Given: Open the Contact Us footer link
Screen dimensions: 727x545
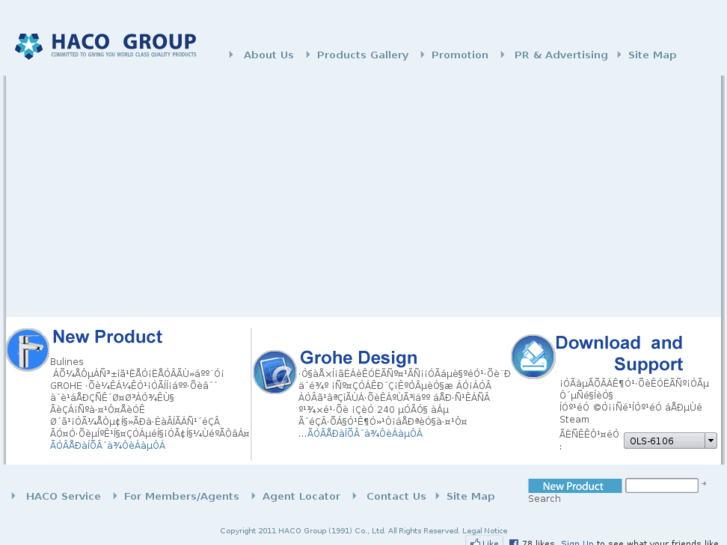Looking at the screenshot, I should click(396, 496).
